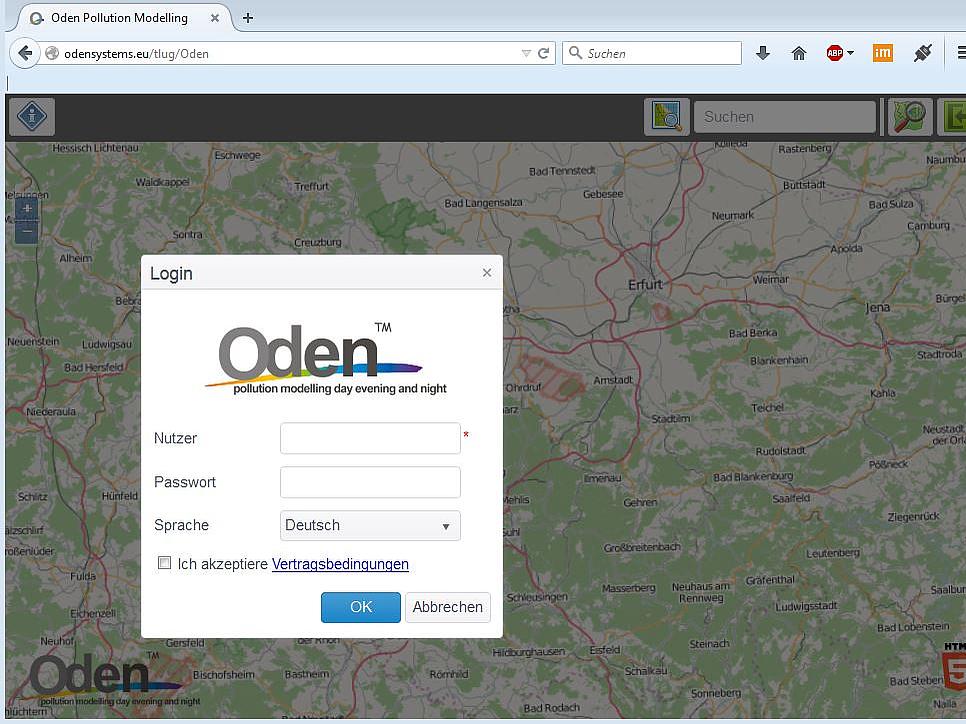Close the Login dialog with the X
This screenshot has height=724, width=966.
pyautogui.click(x=487, y=272)
